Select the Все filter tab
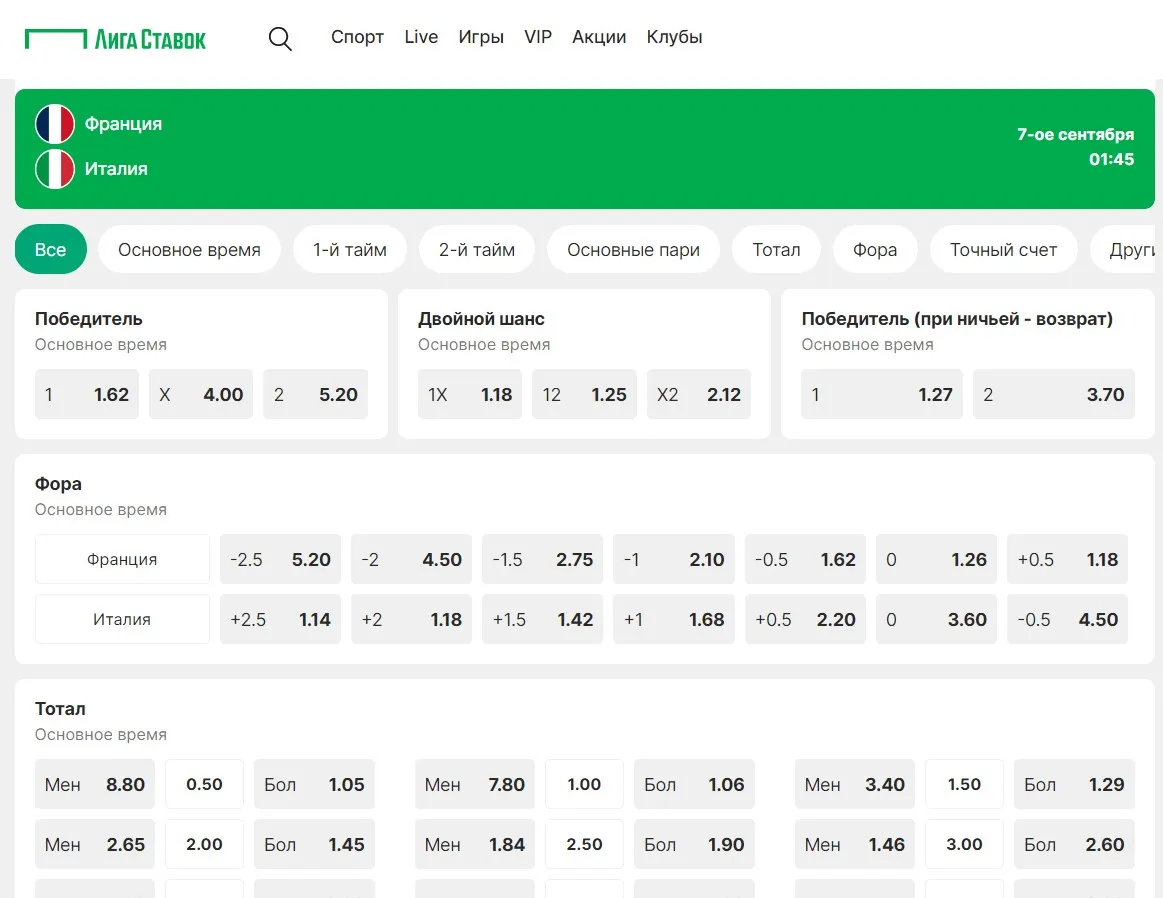 (x=51, y=250)
